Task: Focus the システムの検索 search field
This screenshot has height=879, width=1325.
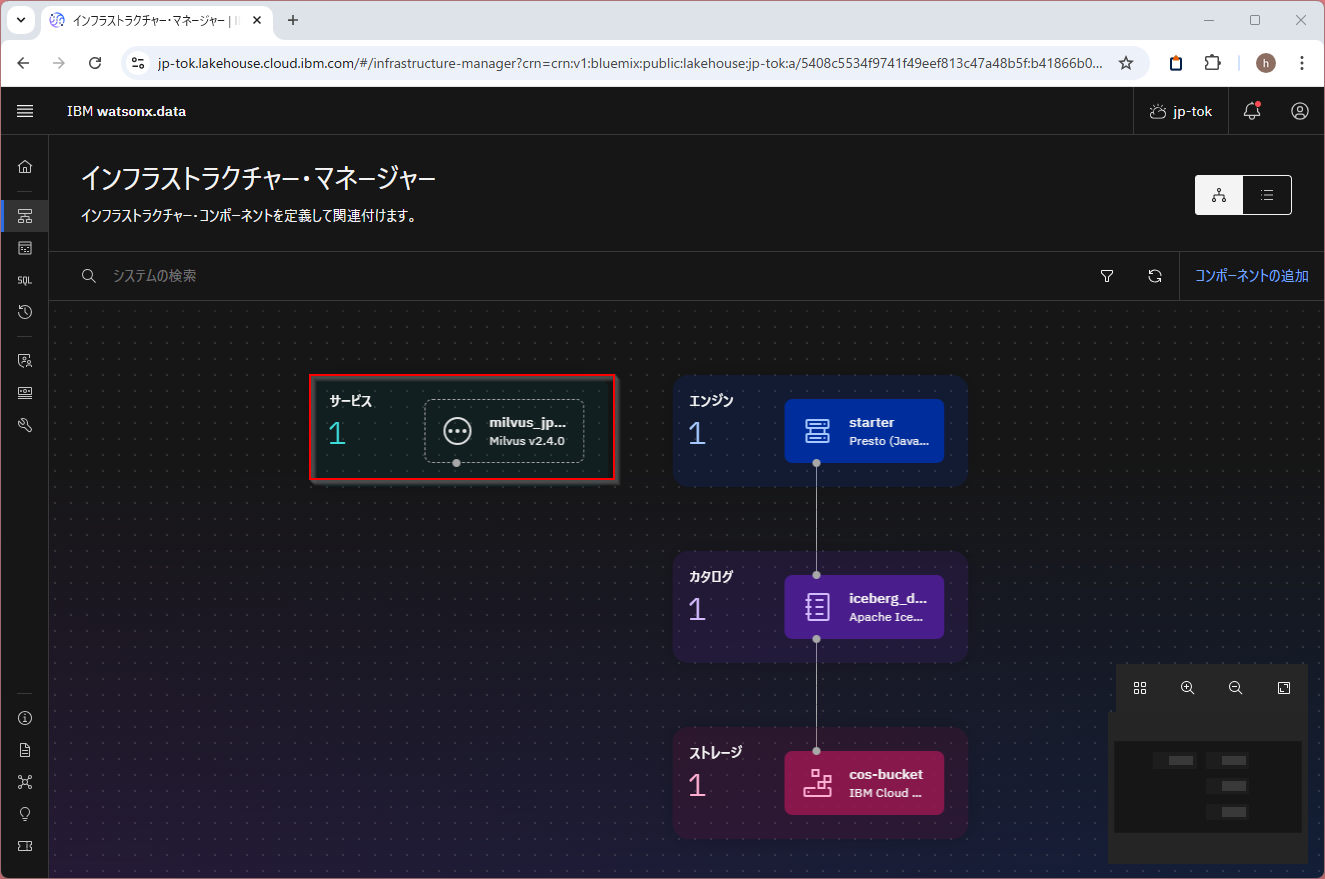Action: coord(580,276)
